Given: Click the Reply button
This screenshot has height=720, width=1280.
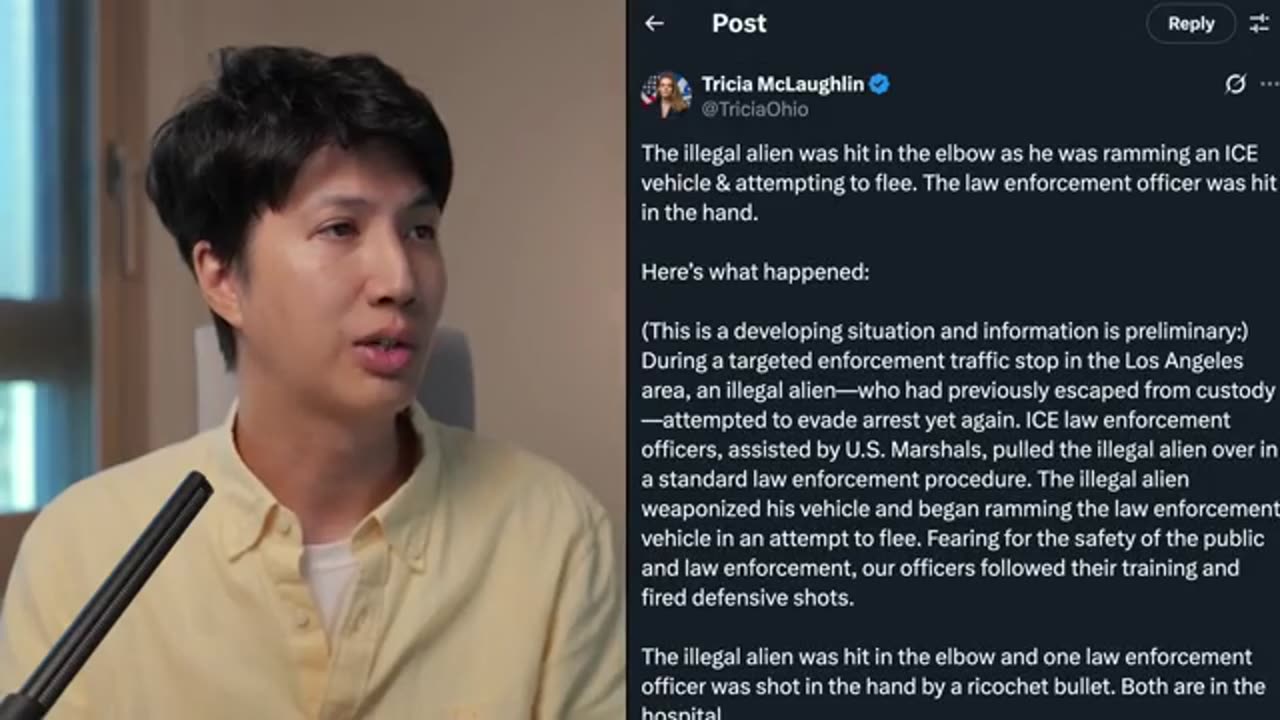Looking at the screenshot, I should tap(1190, 23).
